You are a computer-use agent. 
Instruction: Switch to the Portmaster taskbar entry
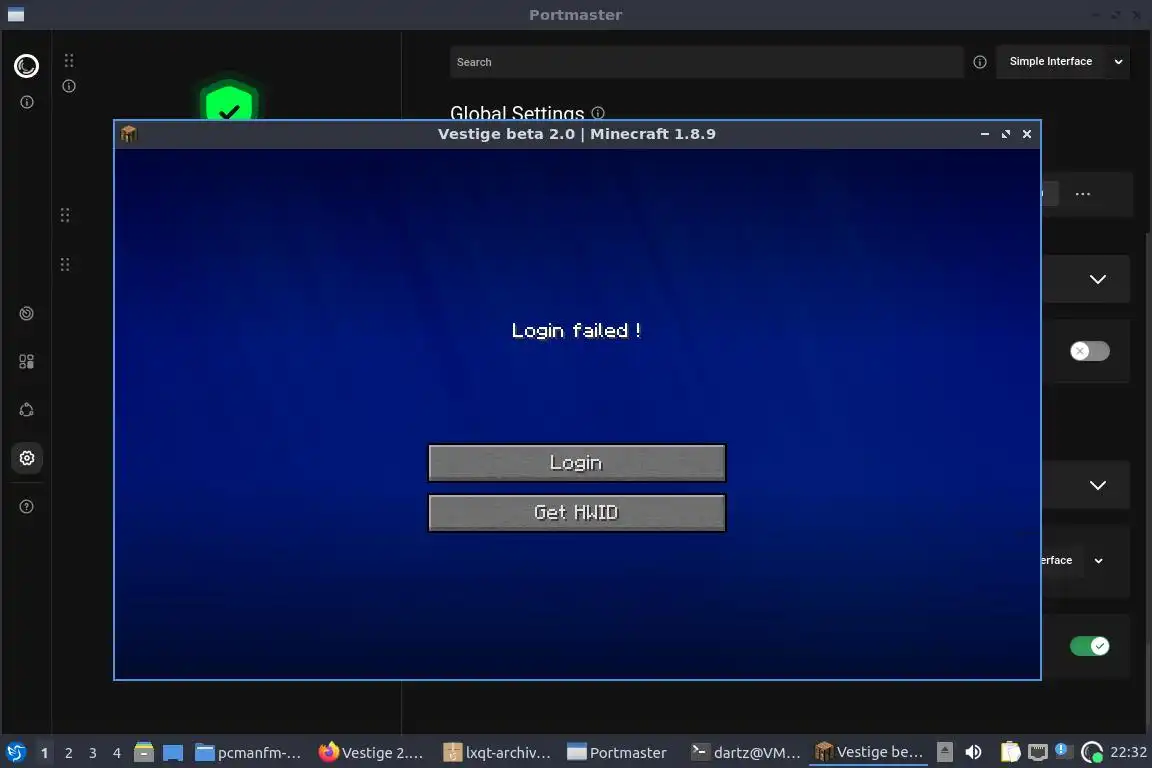pyautogui.click(x=619, y=753)
